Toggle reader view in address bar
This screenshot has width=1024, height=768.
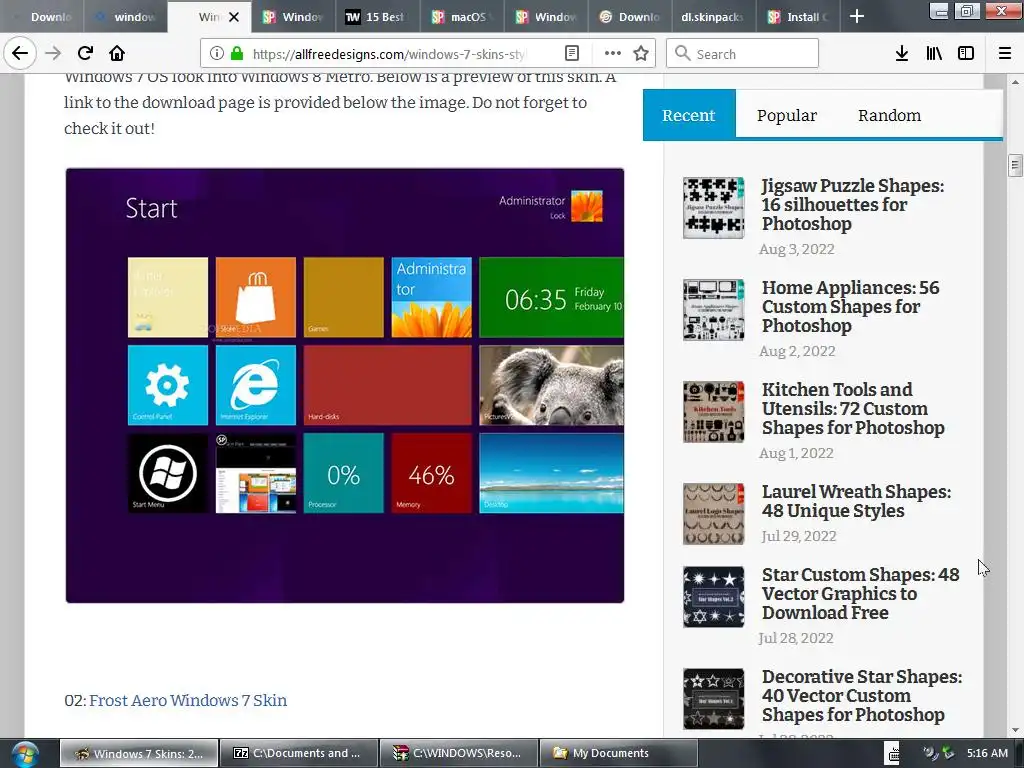(x=571, y=54)
